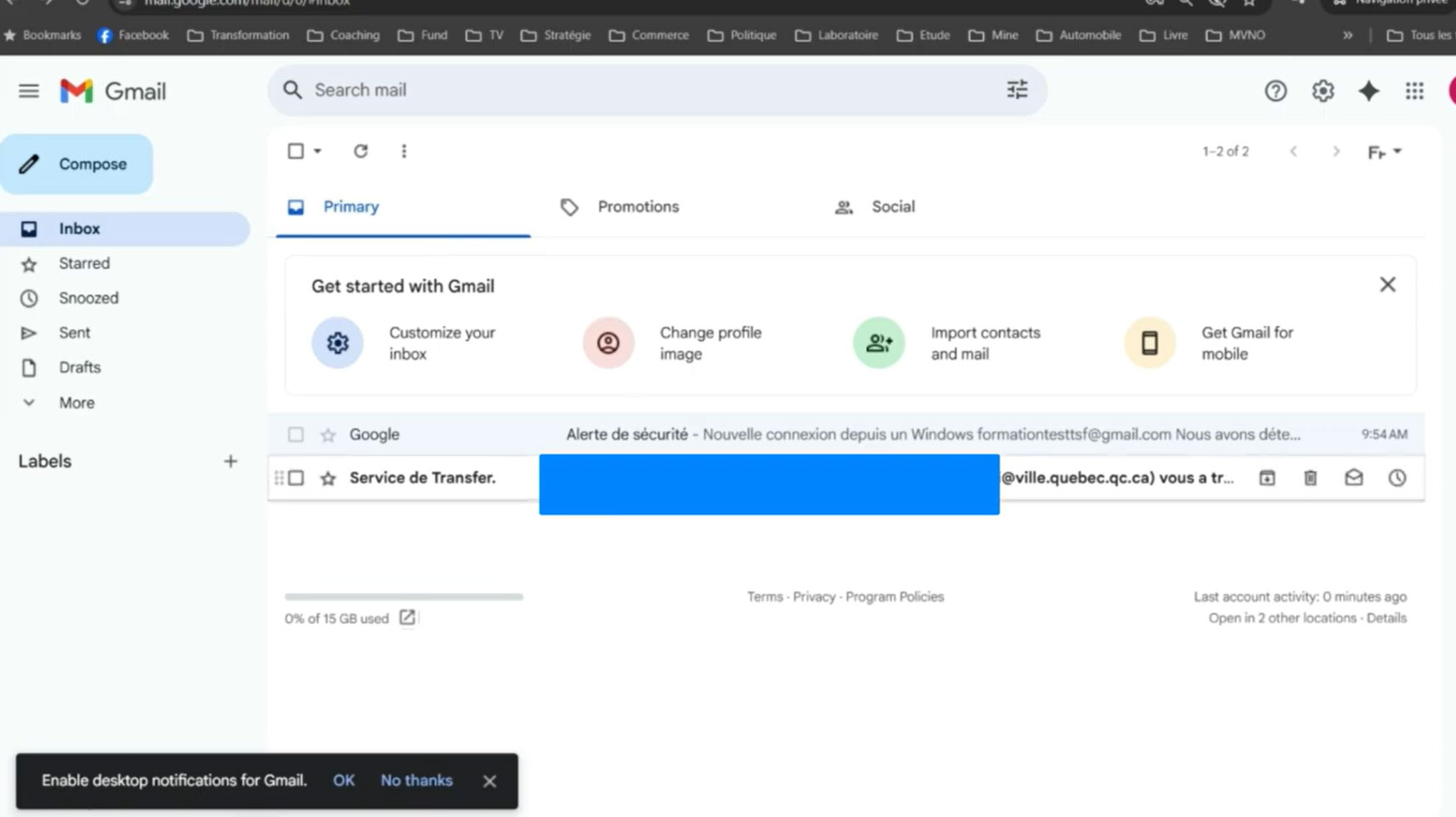Click the Gemini sparkle icon
Screen dimensions: 1456x817
click(1368, 91)
